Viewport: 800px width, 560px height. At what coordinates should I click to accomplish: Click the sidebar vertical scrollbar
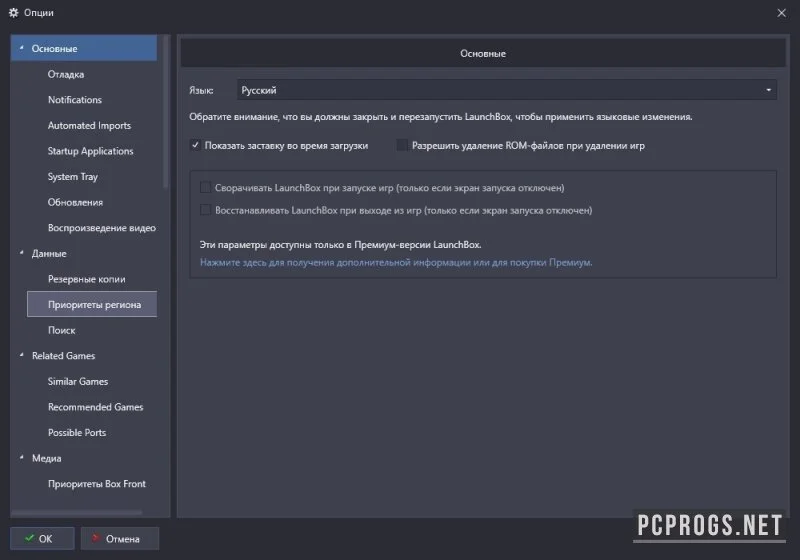[x=166, y=111]
